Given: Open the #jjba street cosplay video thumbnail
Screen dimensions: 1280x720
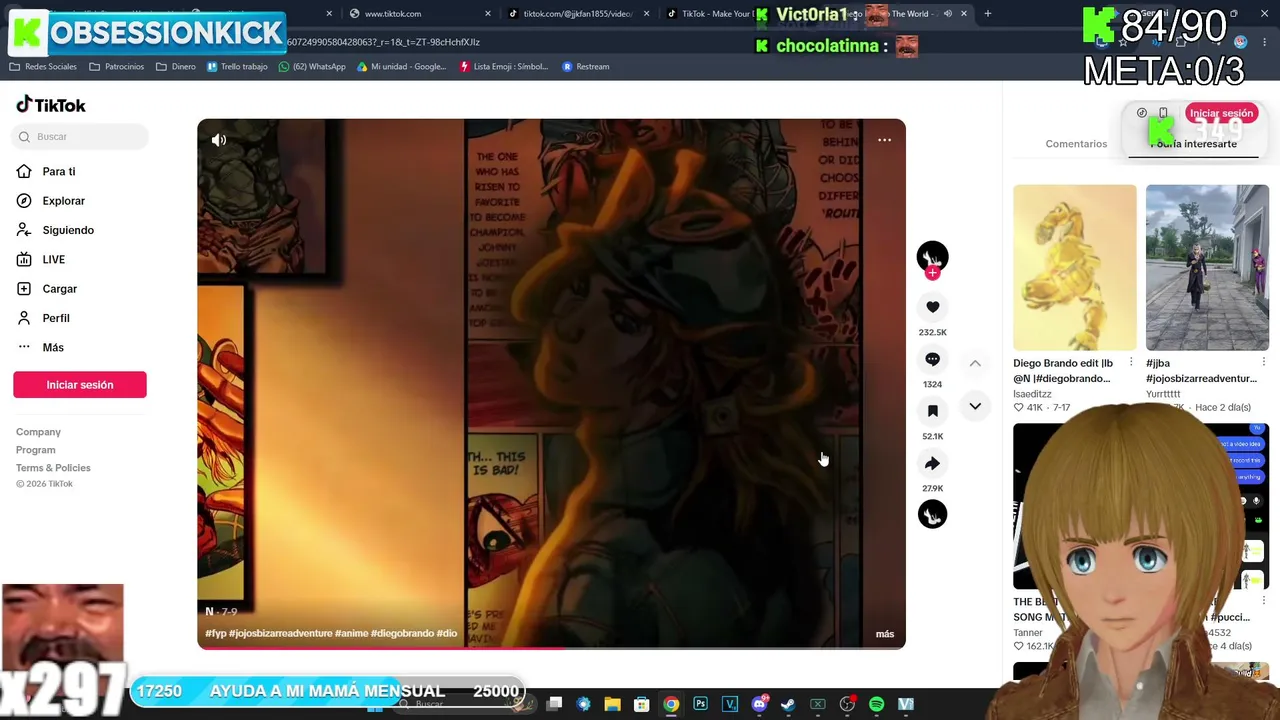Looking at the screenshot, I should pos(1207,267).
